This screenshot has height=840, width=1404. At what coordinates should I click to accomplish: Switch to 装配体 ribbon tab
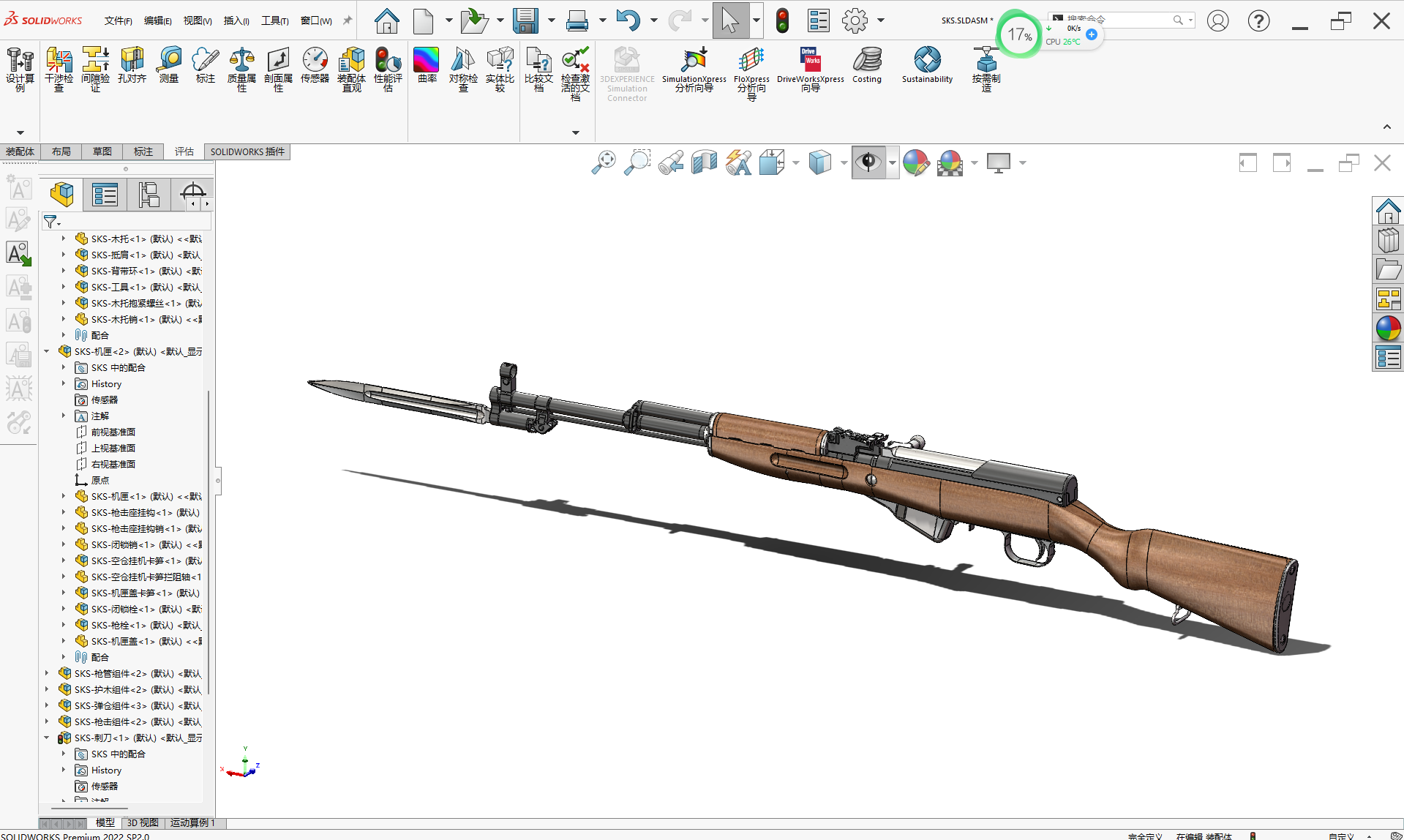20,151
